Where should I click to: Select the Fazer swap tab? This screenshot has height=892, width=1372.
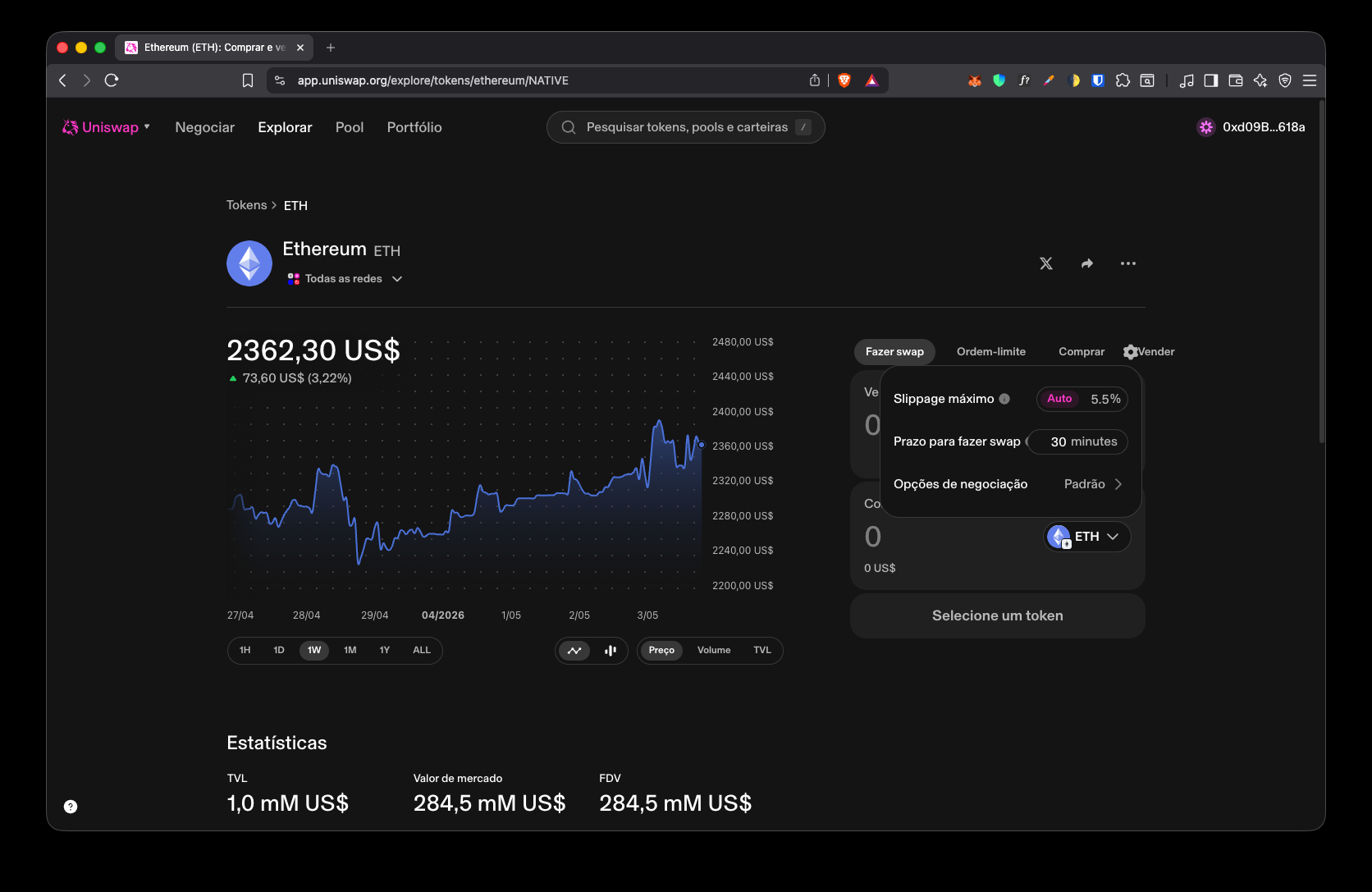(x=894, y=352)
